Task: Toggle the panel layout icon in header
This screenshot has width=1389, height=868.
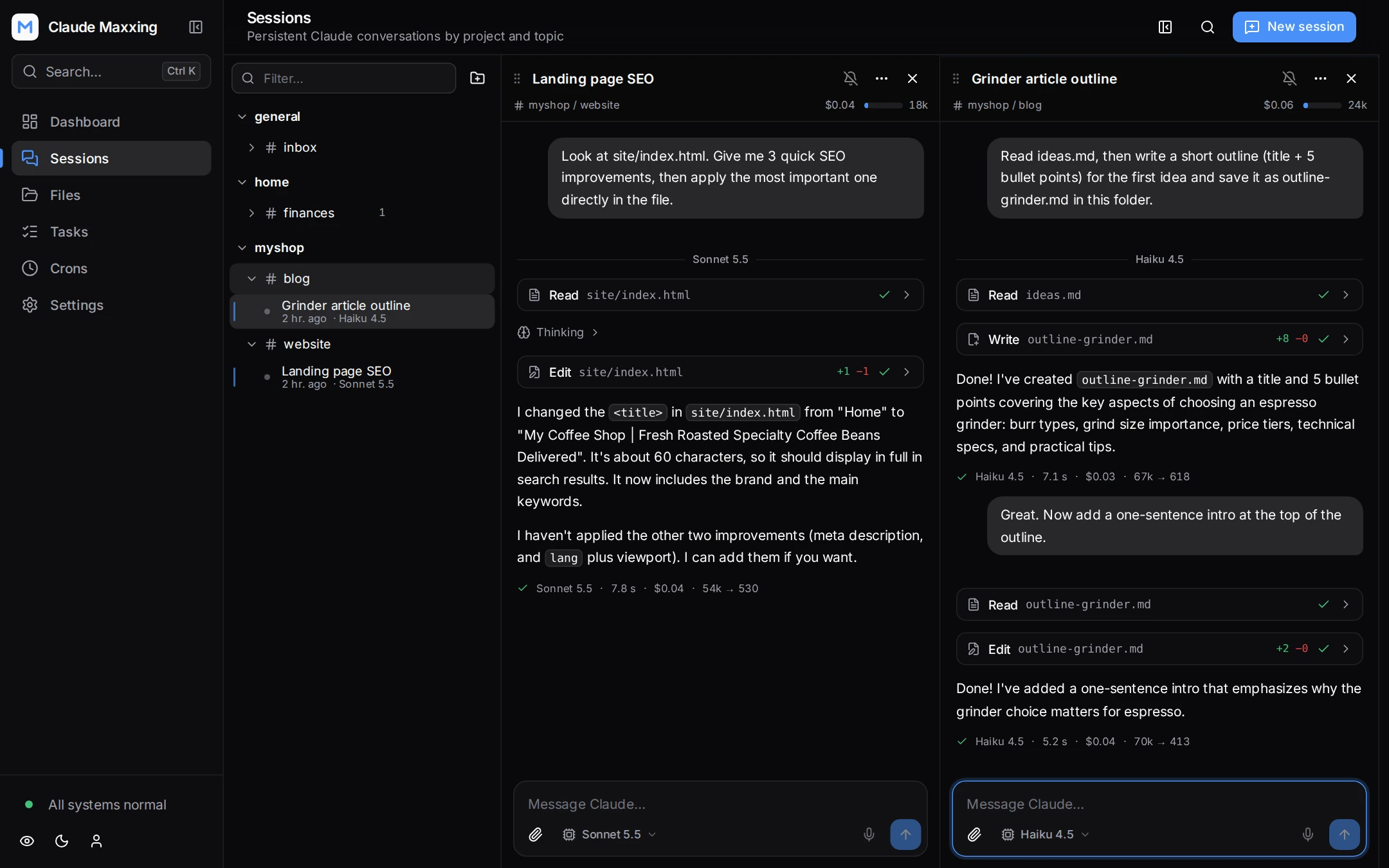Action: (x=1165, y=27)
